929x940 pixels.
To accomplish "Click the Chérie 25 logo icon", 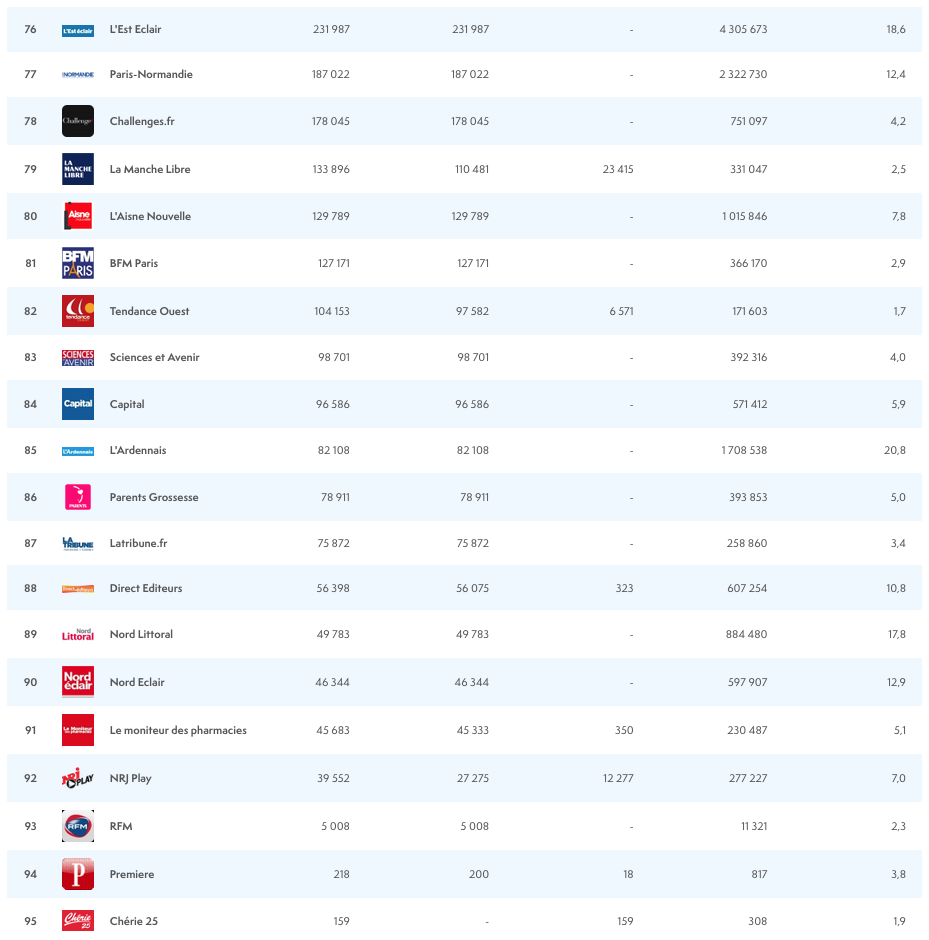I will point(78,921).
